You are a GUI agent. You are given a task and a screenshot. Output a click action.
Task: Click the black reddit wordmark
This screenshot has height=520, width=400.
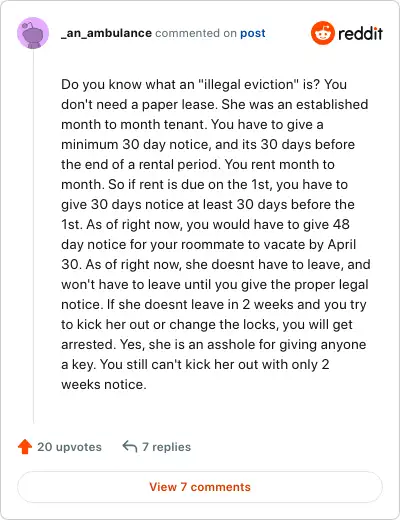(360, 33)
